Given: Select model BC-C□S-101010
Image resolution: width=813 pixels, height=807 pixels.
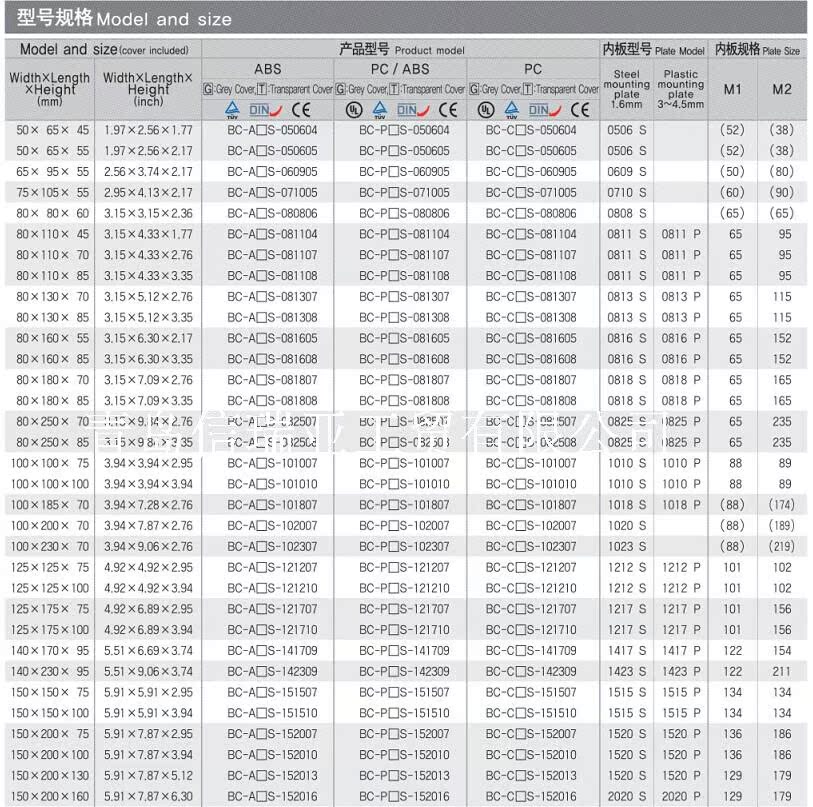Looking at the screenshot, I should [x=531, y=484].
